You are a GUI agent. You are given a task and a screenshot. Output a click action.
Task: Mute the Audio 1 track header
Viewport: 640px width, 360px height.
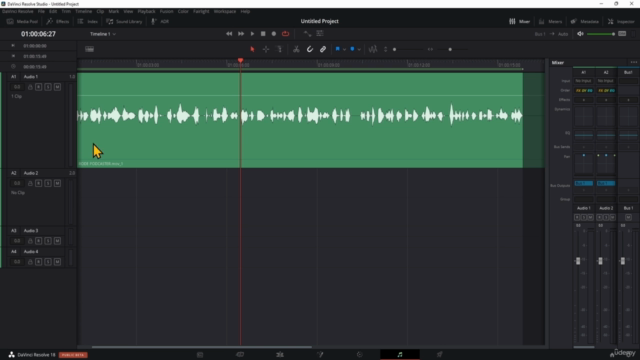[x=58, y=87]
